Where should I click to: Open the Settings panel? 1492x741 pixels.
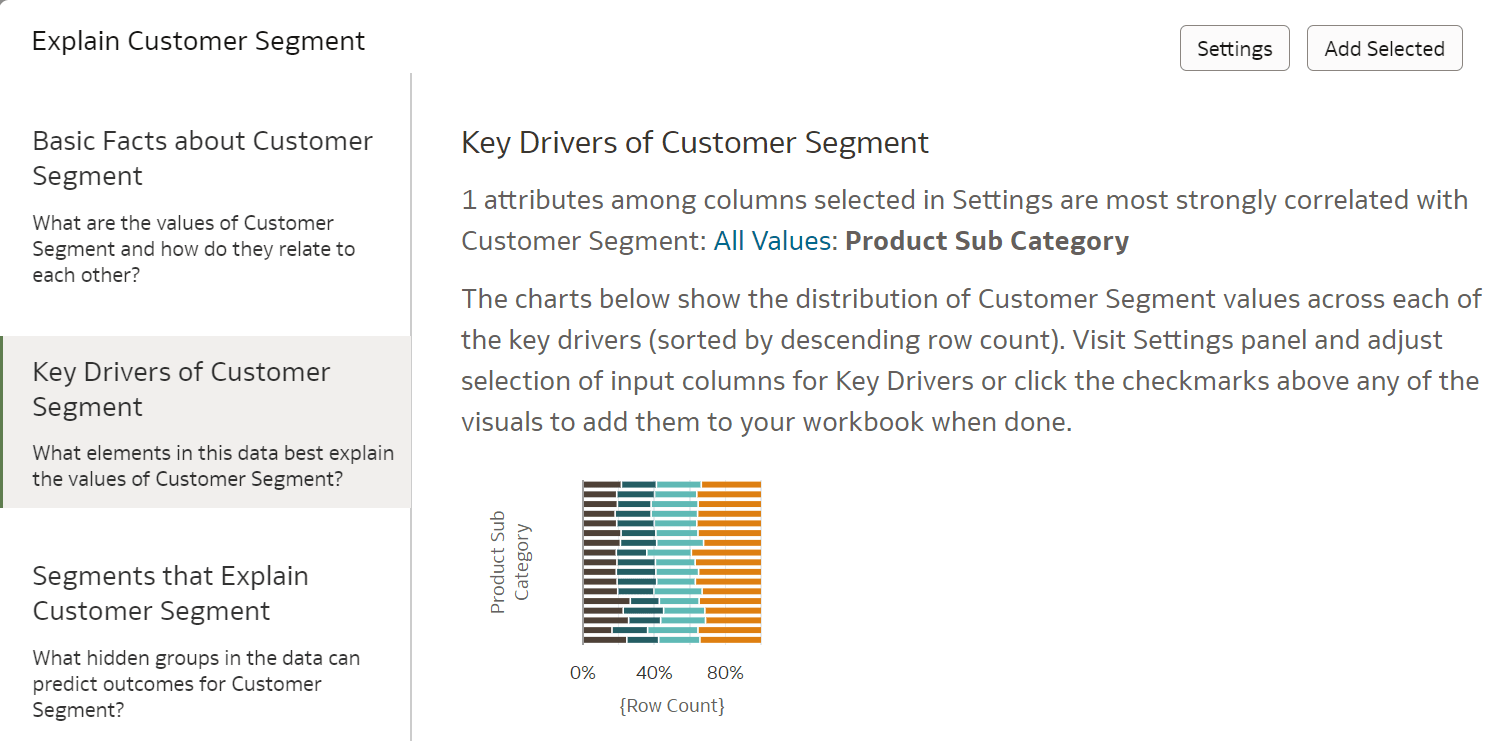point(1234,47)
